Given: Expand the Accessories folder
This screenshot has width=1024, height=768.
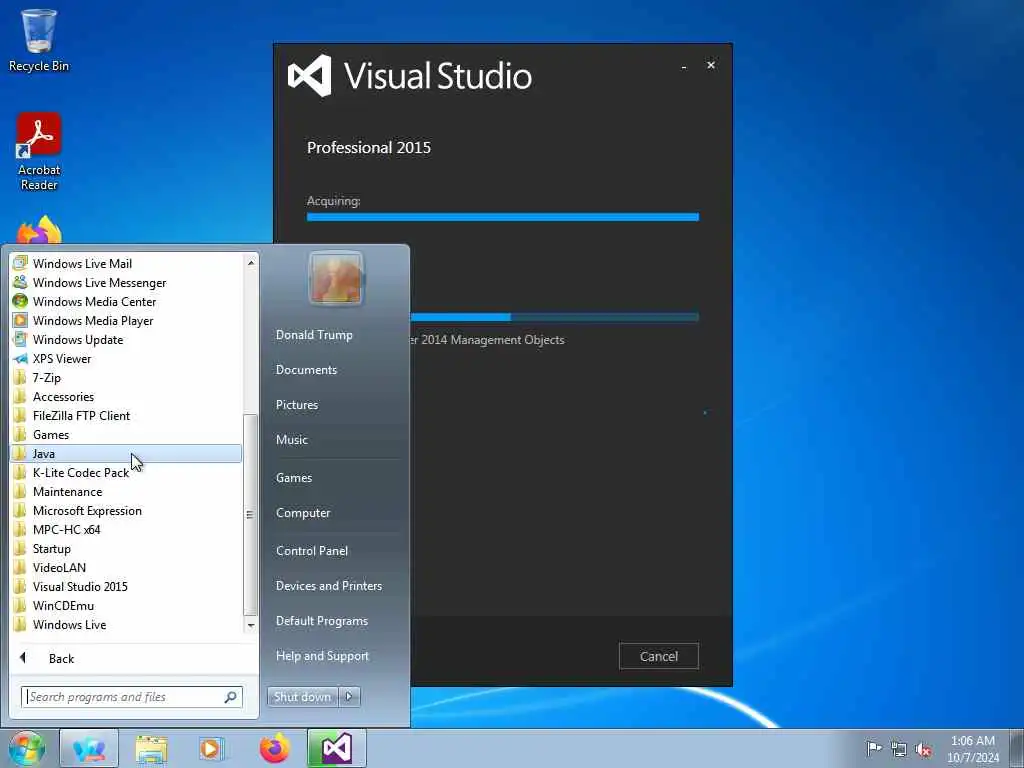Looking at the screenshot, I should click(126, 396).
